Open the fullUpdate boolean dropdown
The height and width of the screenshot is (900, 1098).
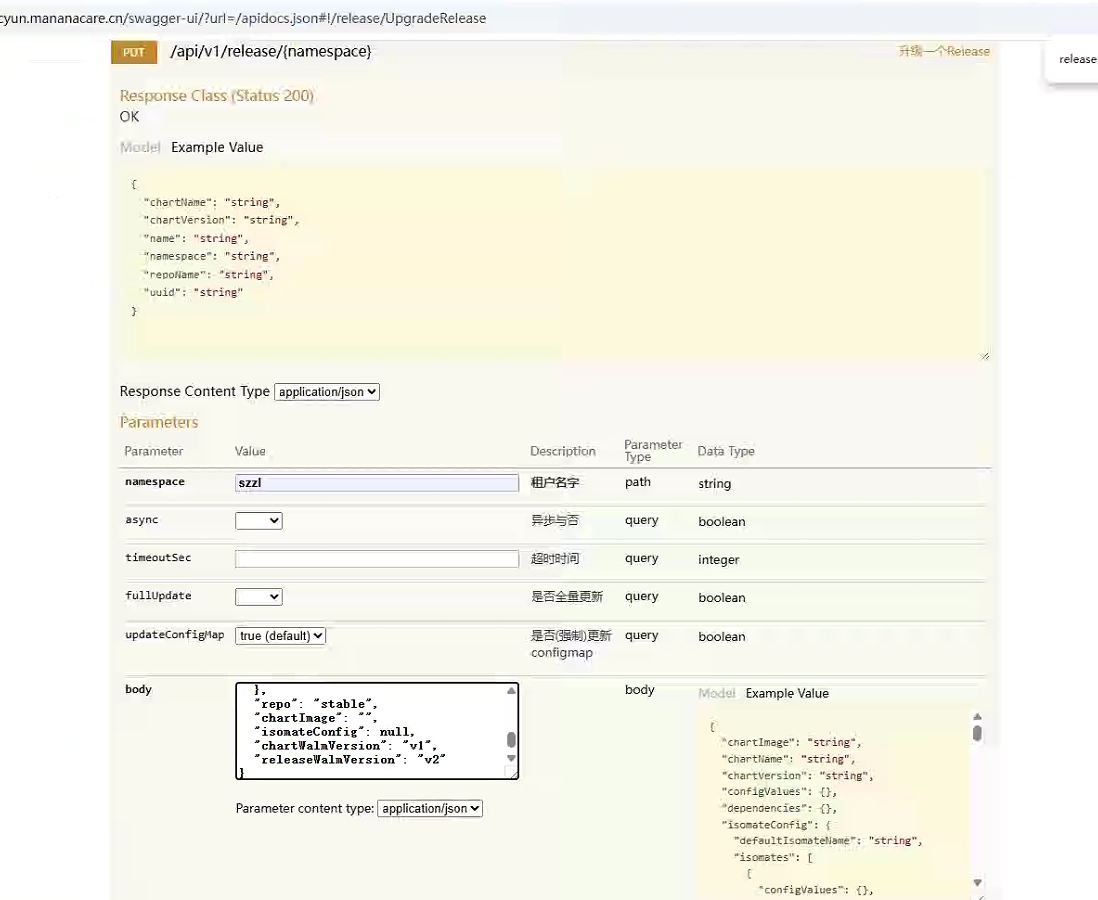coord(259,597)
